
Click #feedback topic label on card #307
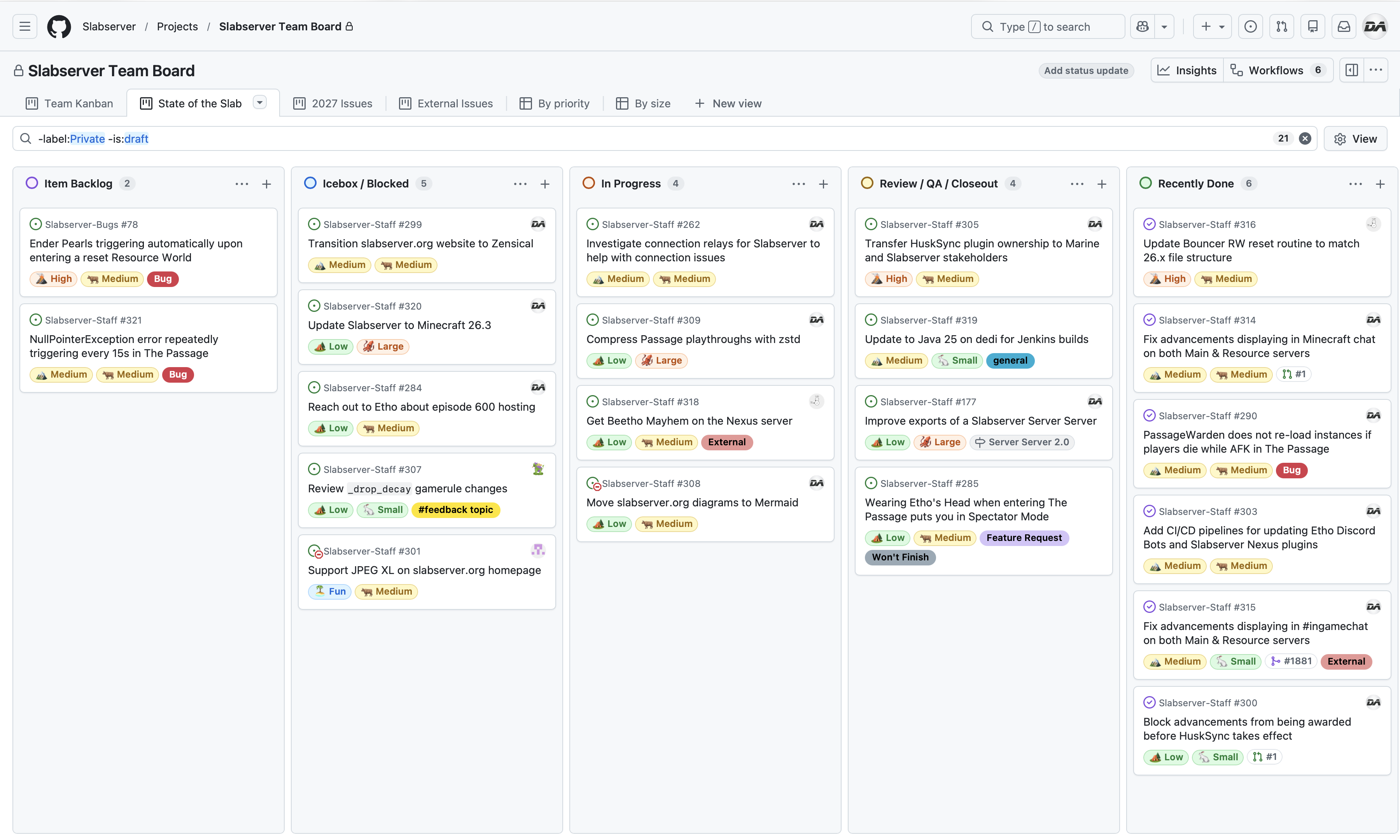(x=455, y=510)
